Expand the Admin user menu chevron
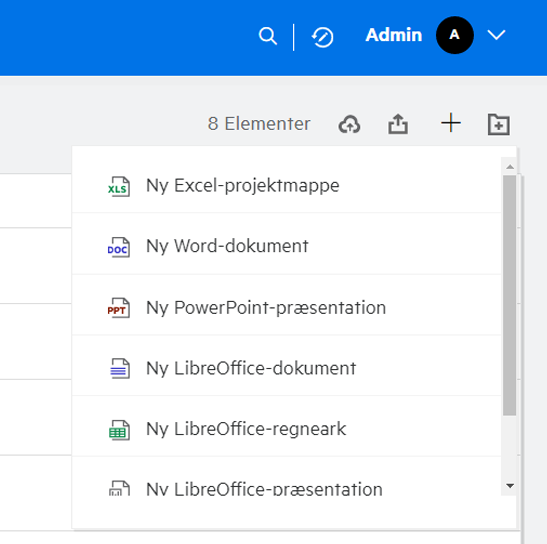The height and width of the screenshot is (544, 547). click(496, 35)
